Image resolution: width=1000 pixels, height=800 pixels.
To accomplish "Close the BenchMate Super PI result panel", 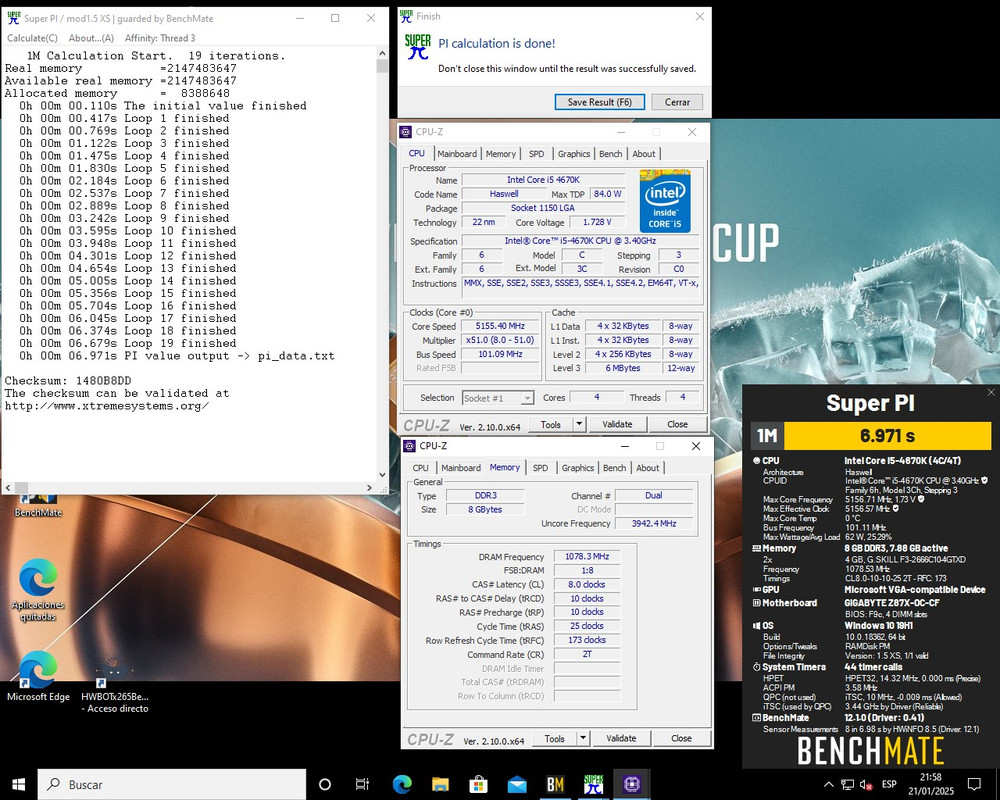I will pos(991,392).
